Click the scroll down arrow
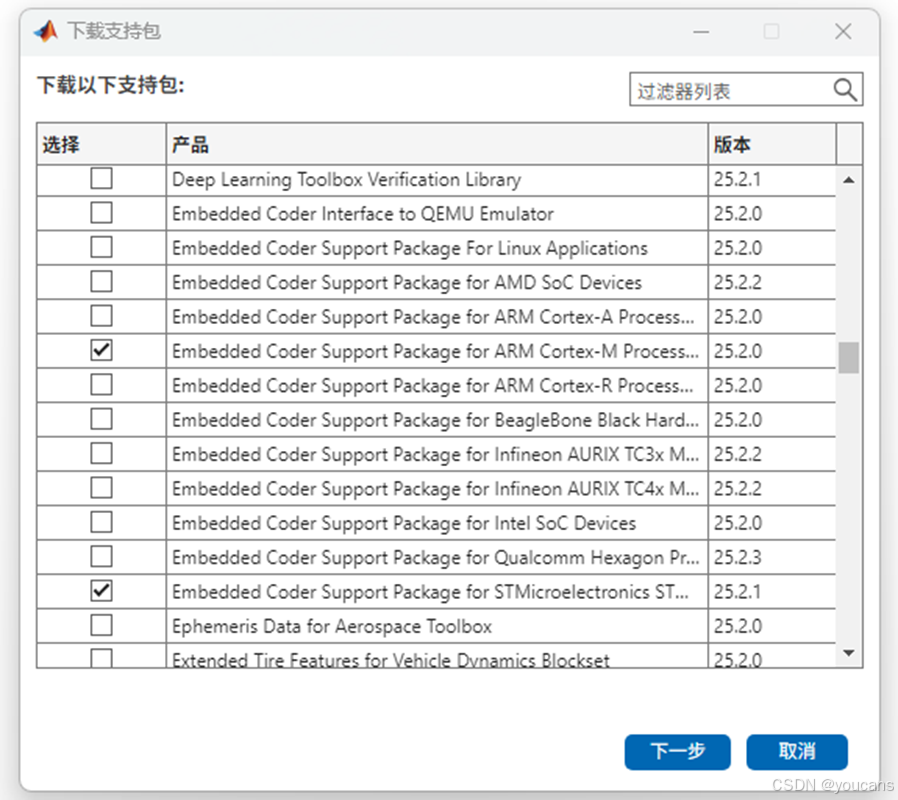 (x=849, y=653)
